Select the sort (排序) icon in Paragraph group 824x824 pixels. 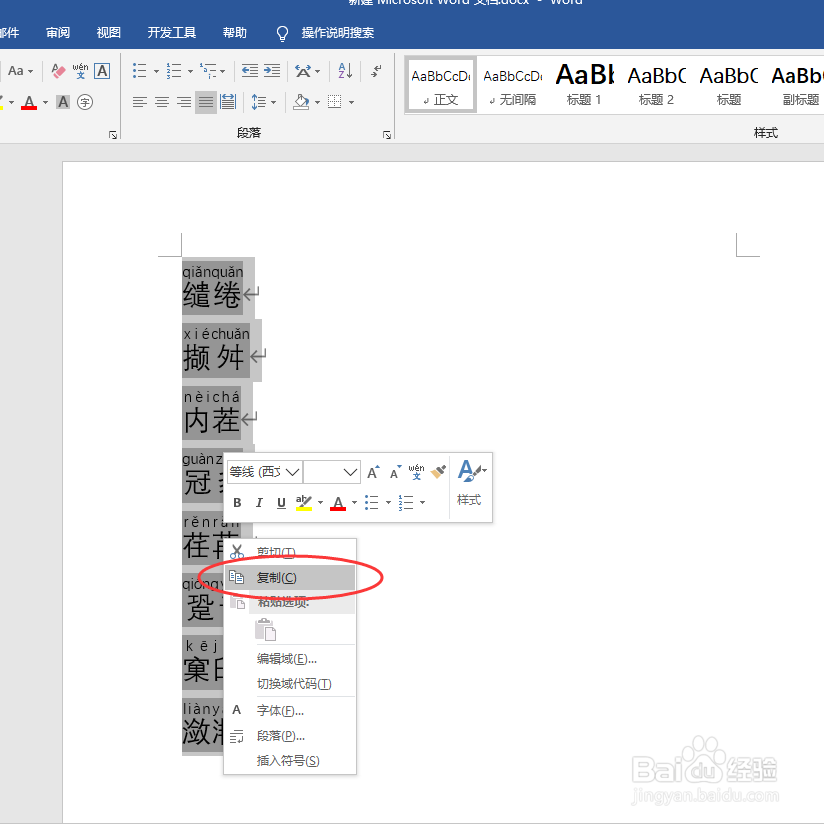(346, 71)
